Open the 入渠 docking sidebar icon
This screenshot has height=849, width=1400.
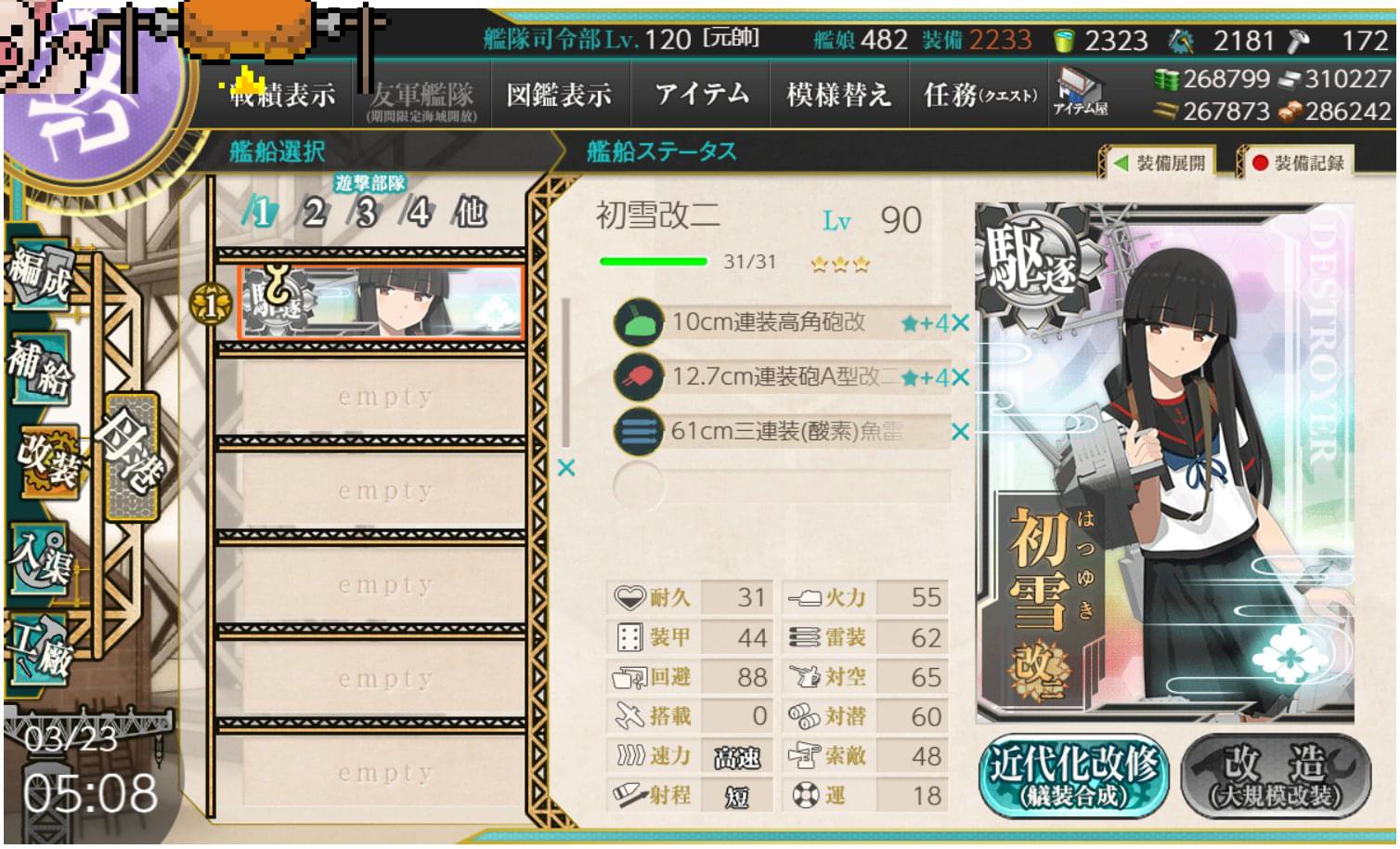[x=40, y=555]
